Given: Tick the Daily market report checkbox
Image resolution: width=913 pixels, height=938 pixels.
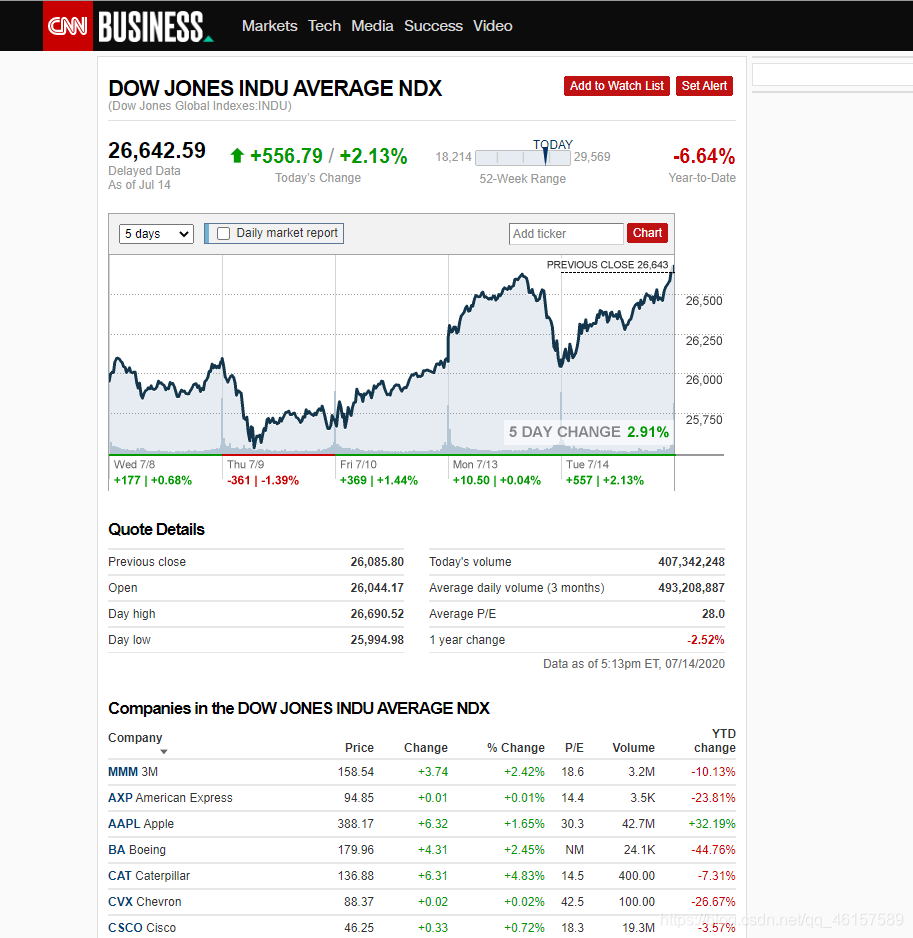Looking at the screenshot, I should click(223, 233).
